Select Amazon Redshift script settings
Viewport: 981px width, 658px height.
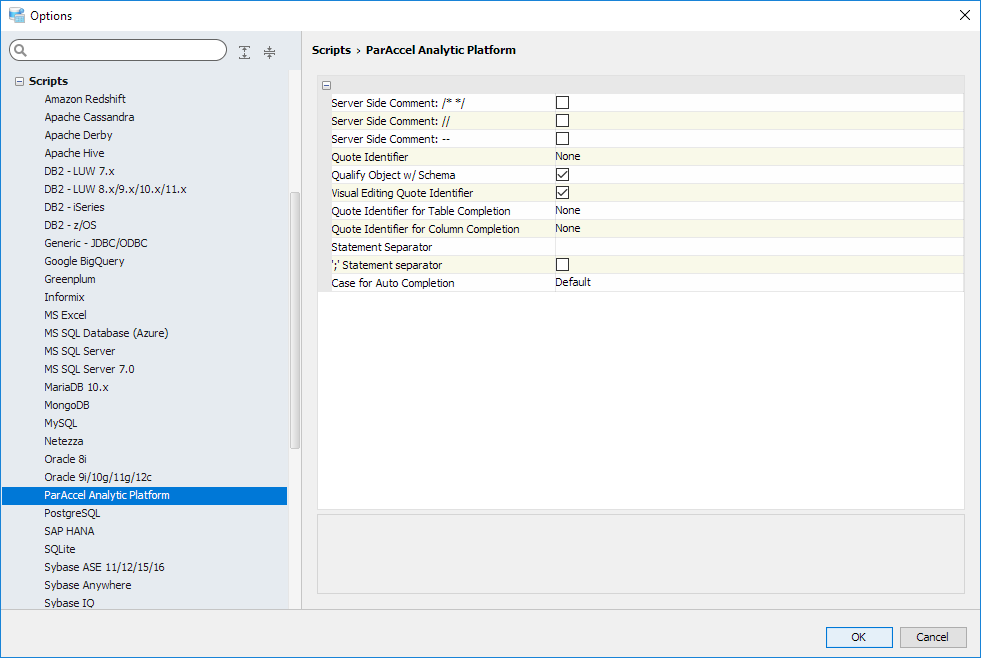pos(85,99)
